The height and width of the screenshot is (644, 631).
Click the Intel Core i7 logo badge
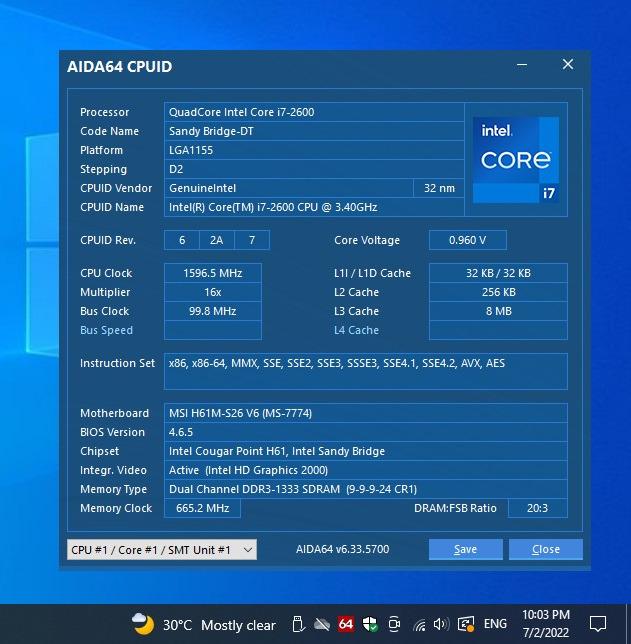[x=516, y=160]
